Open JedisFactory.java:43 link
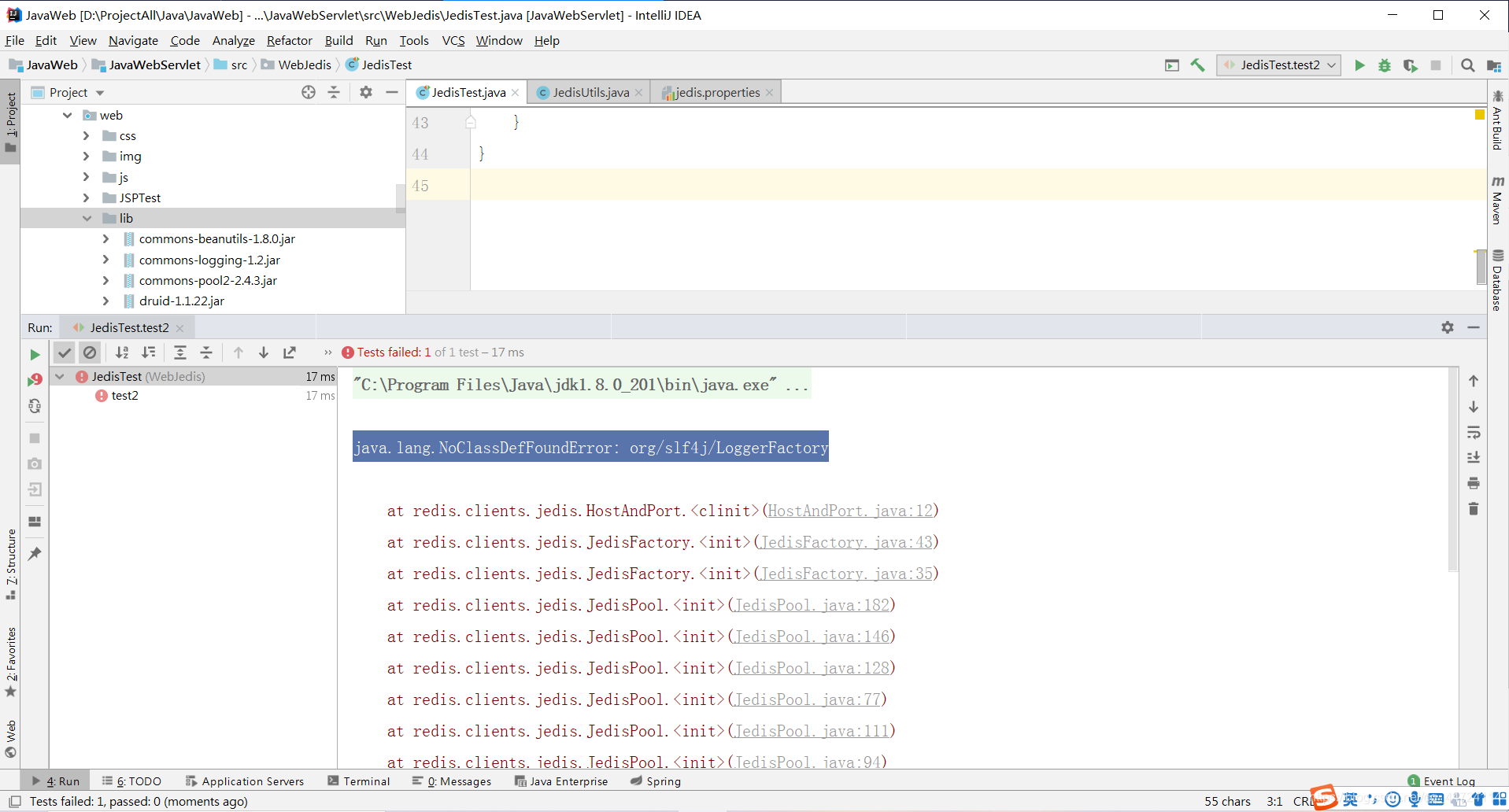 [846, 543]
